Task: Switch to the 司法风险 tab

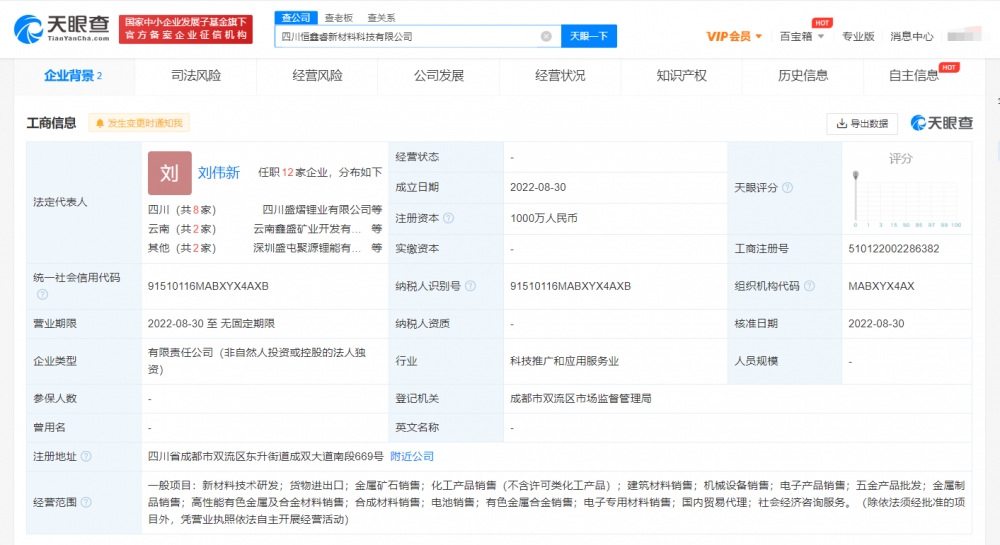Action: [196, 76]
